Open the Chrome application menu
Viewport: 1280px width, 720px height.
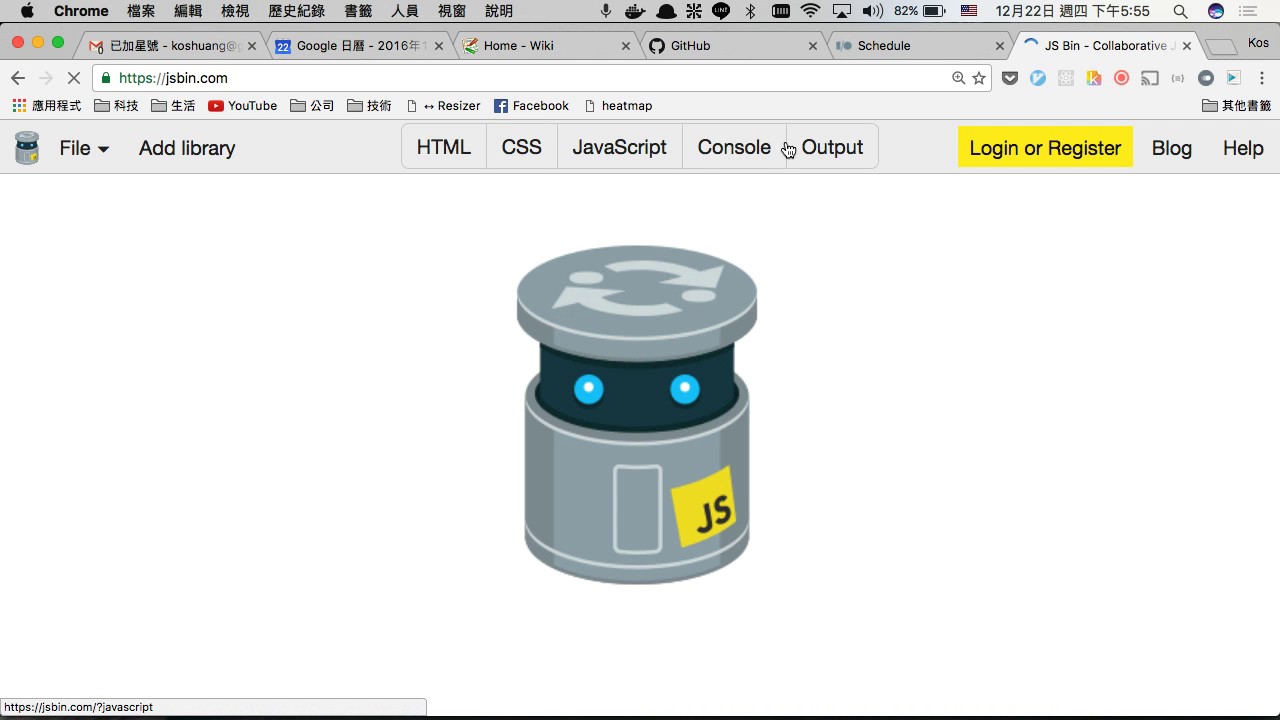tap(81, 11)
